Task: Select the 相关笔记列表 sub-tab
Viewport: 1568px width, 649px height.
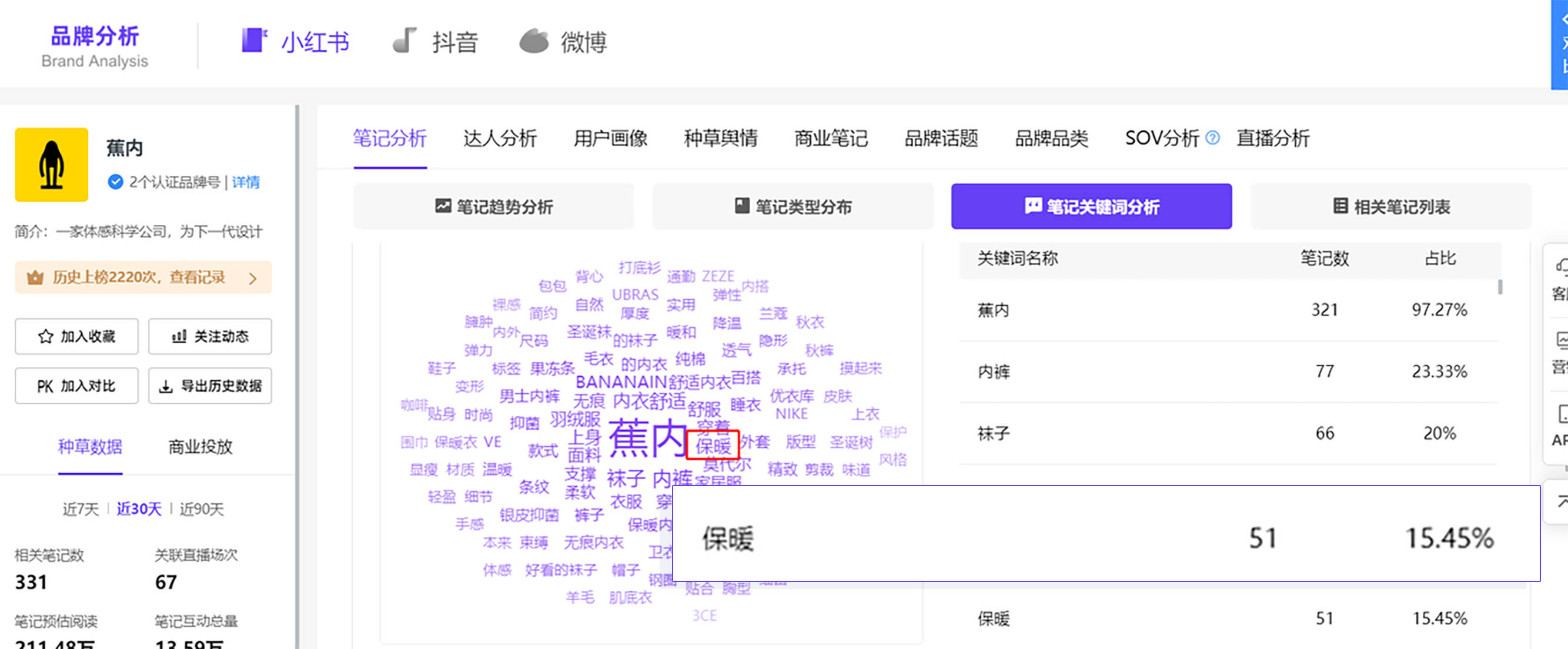Action: coord(1391,206)
